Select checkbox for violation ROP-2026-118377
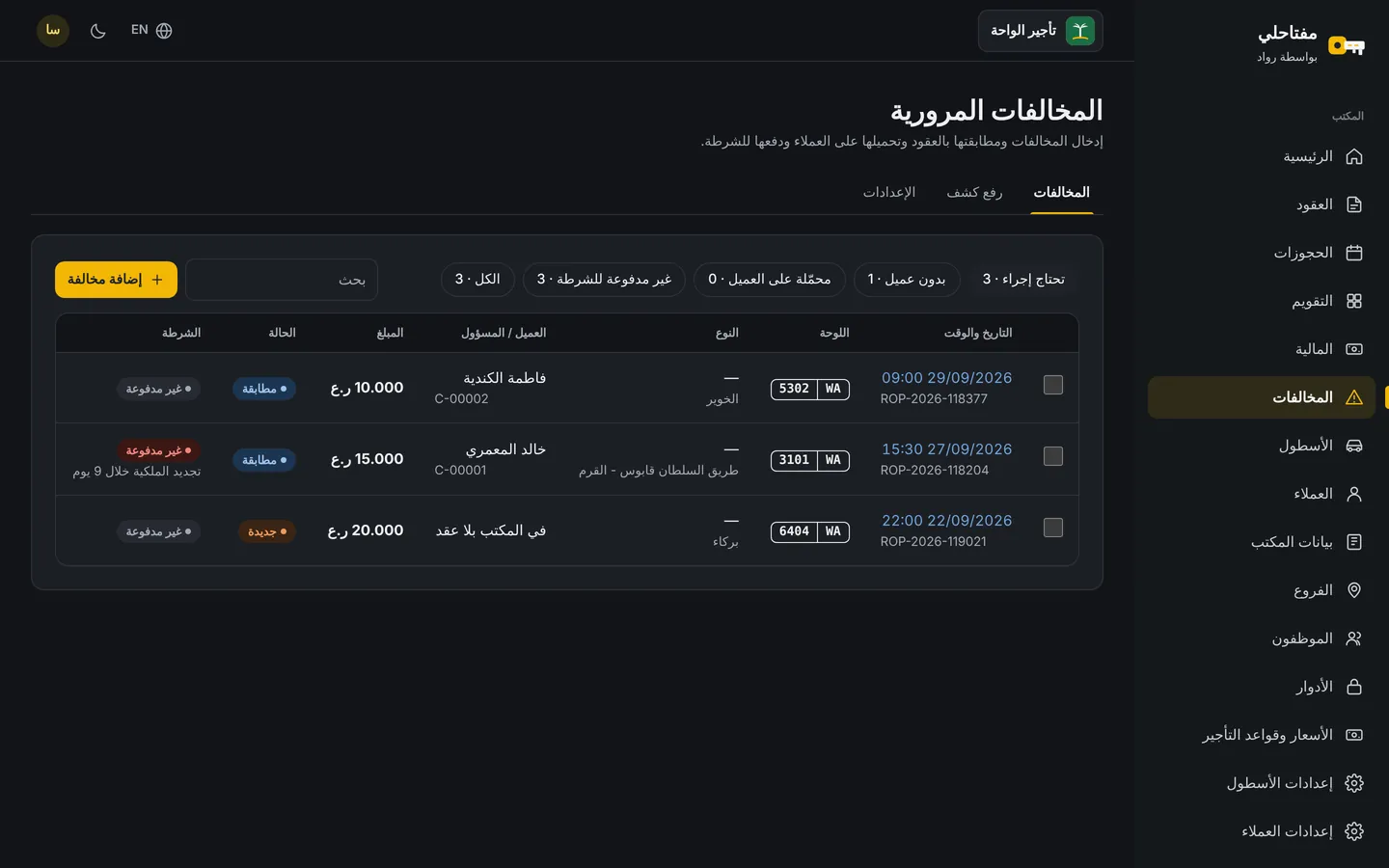The width and height of the screenshot is (1389, 868). click(1053, 385)
